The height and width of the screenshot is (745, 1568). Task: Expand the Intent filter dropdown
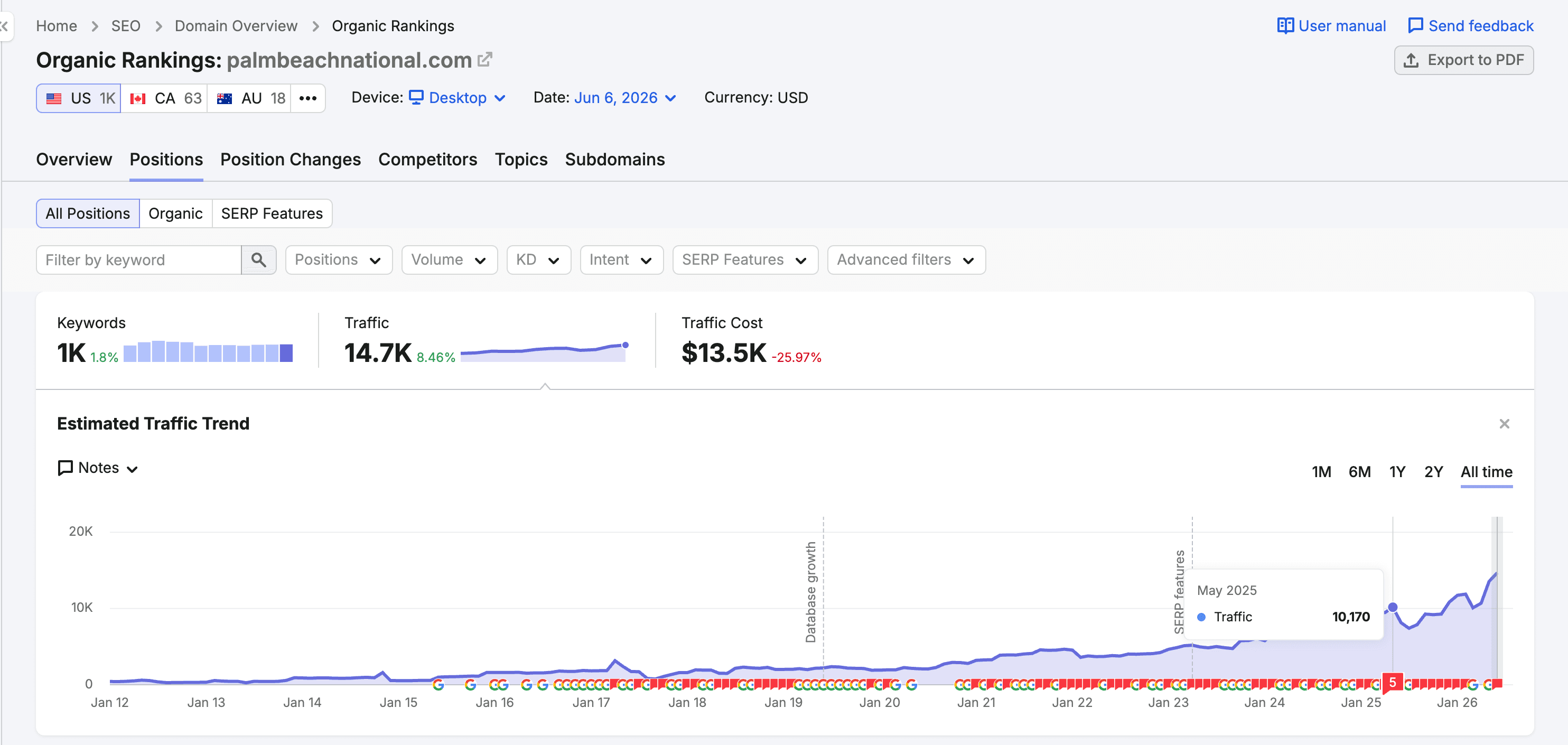coord(621,260)
